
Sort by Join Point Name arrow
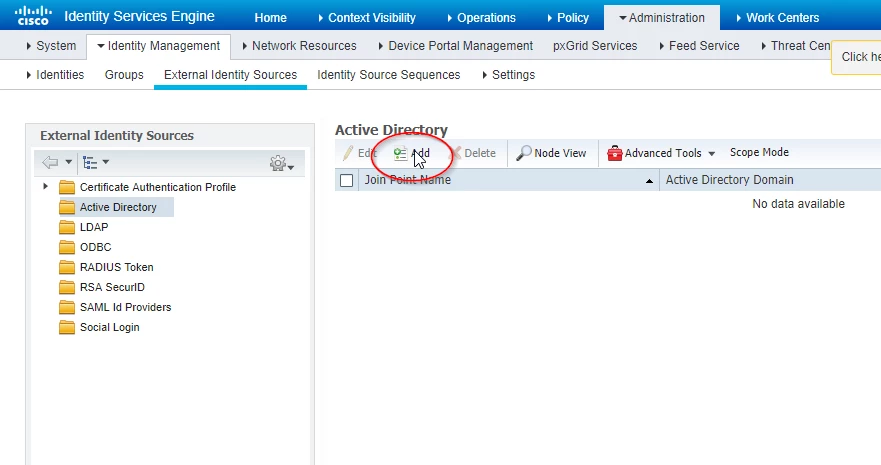649,181
